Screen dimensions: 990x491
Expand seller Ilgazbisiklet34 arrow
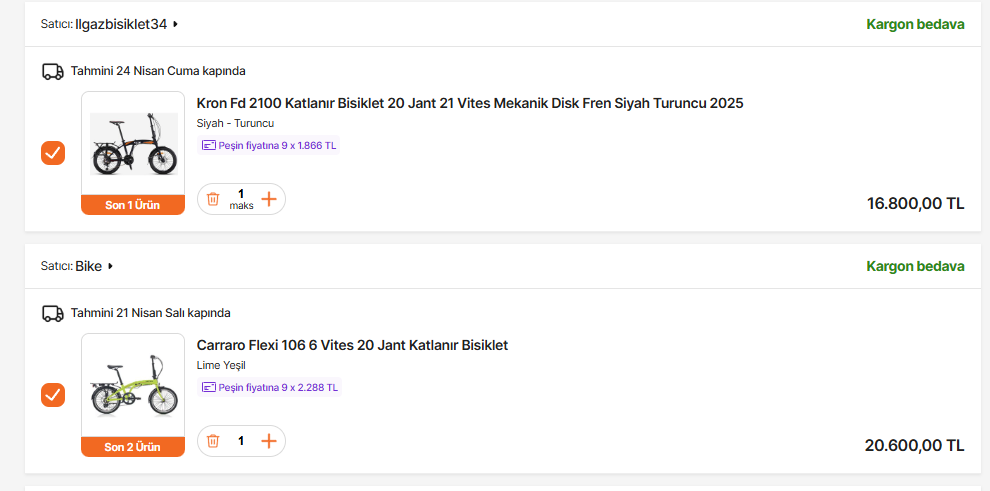tap(176, 24)
